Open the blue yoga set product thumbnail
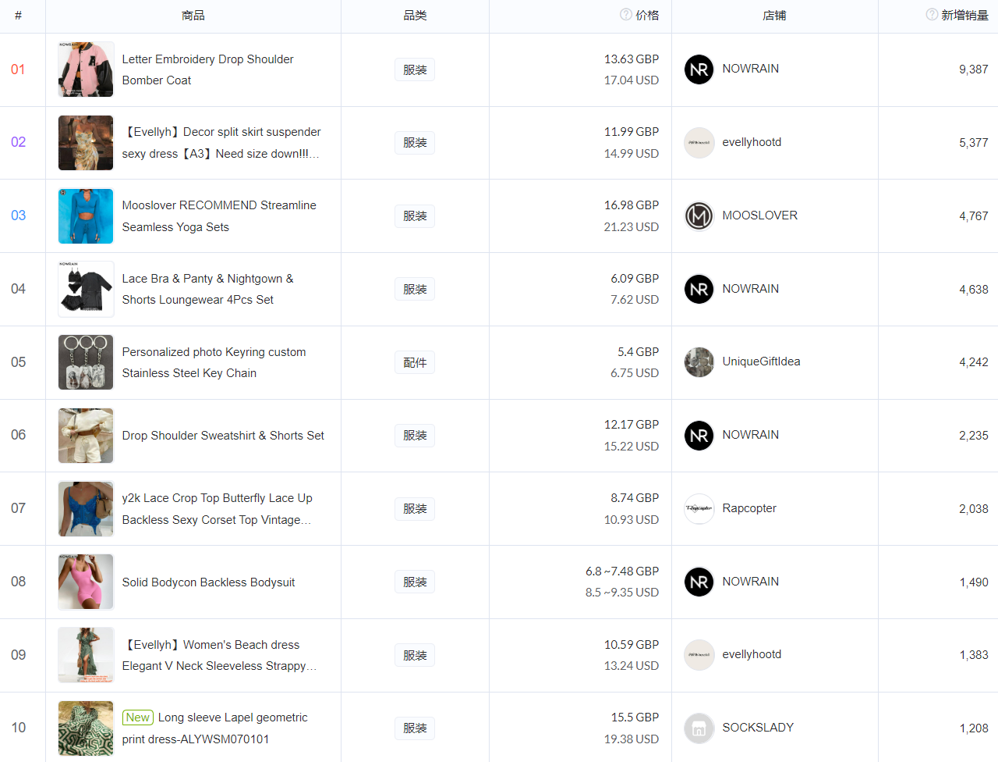The height and width of the screenshot is (762, 998). click(x=86, y=215)
